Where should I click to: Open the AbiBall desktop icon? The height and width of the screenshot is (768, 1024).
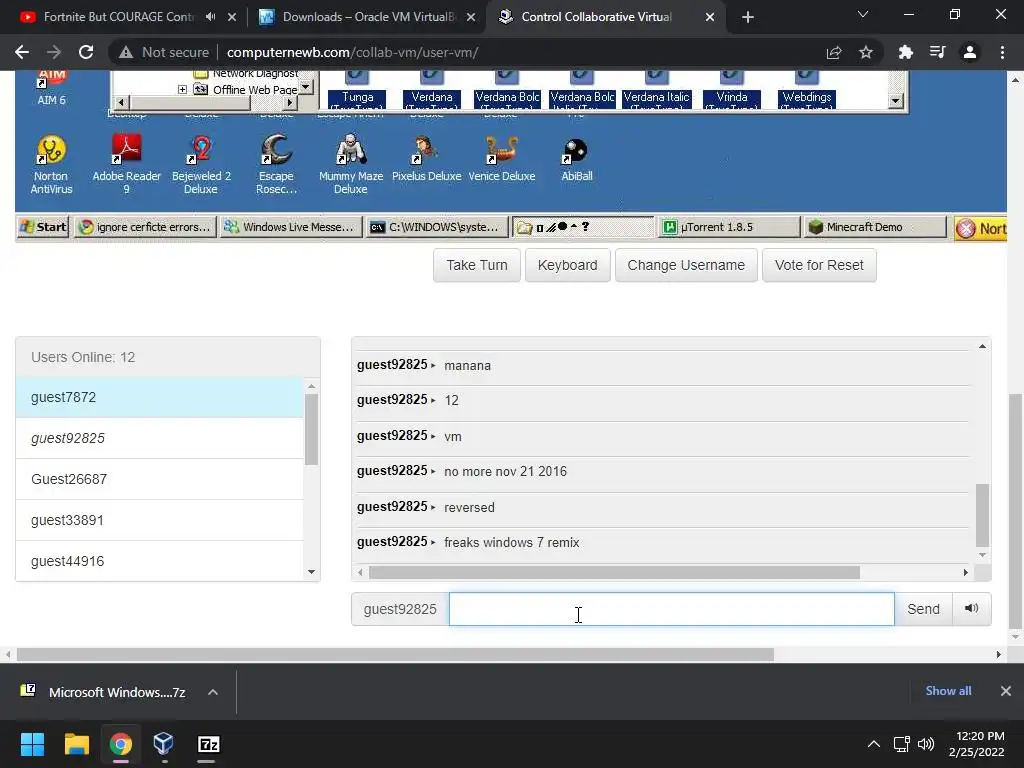coord(577,158)
